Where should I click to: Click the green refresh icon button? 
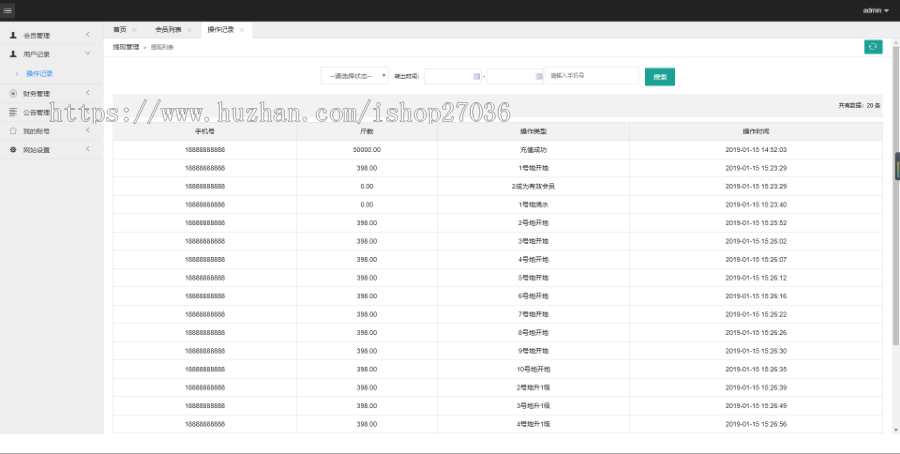click(x=873, y=46)
